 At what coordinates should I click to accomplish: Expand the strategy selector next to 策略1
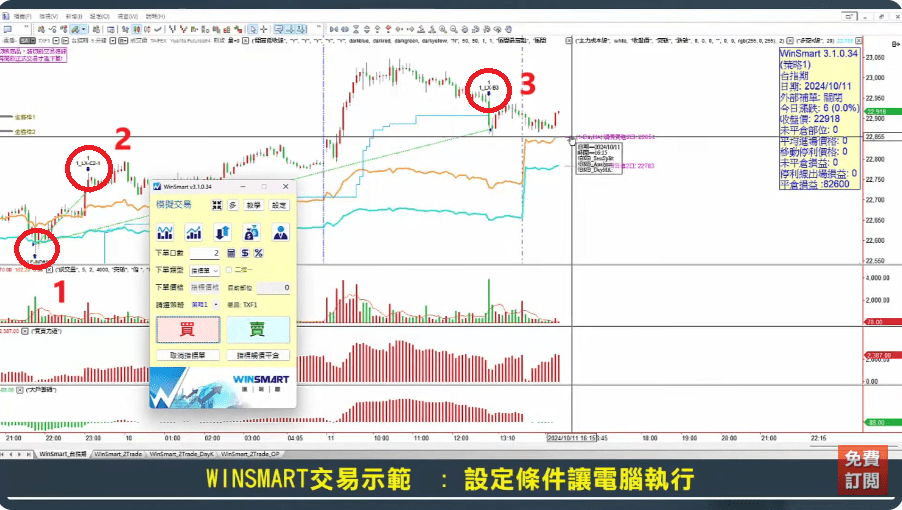(x=216, y=305)
